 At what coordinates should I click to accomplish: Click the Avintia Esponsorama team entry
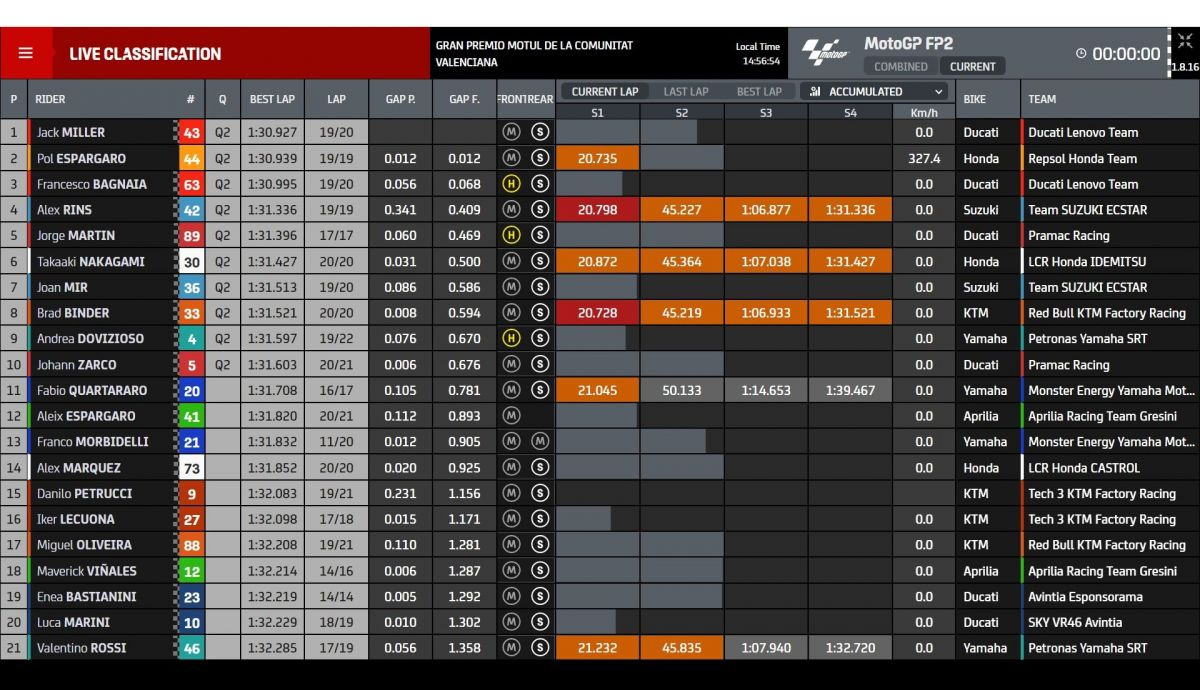pyautogui.click(x=1085, y=596)
